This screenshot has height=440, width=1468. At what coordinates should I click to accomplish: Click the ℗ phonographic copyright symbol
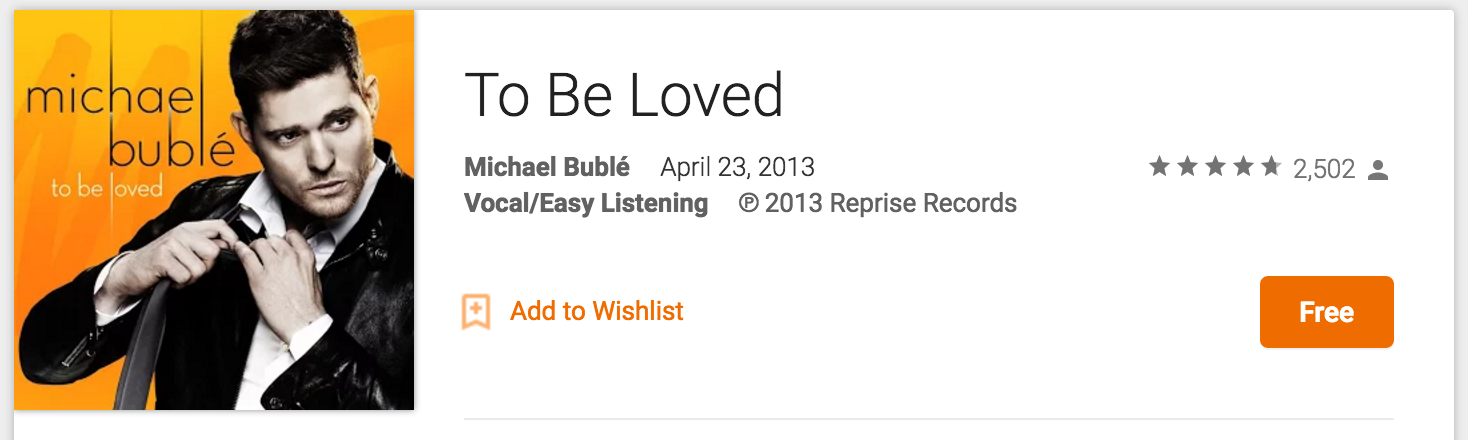748,204
